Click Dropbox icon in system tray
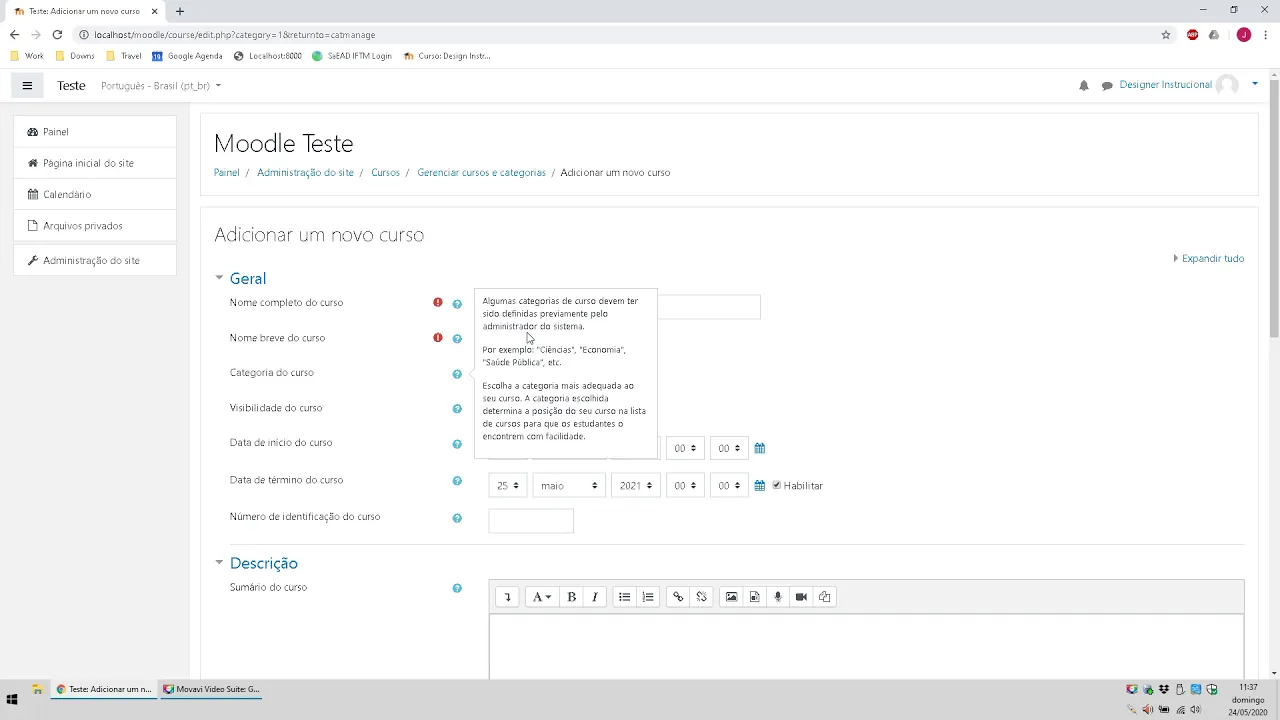1280x720 pixels. pos(1164,689)
